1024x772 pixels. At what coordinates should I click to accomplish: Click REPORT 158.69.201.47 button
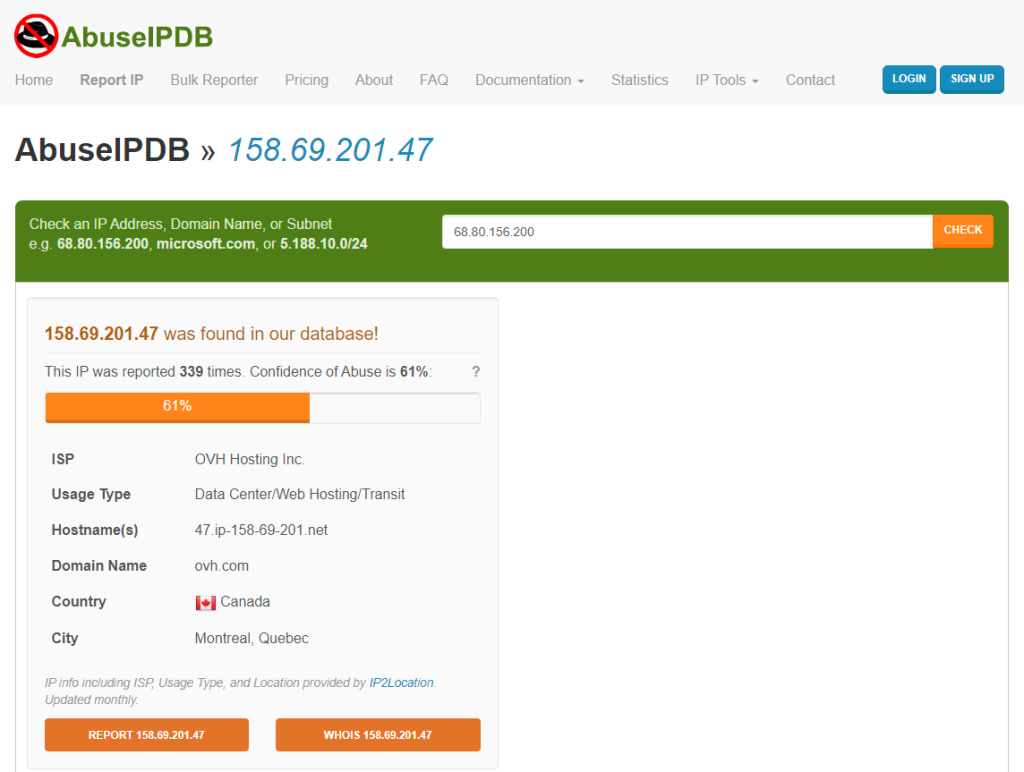(146, 735)
